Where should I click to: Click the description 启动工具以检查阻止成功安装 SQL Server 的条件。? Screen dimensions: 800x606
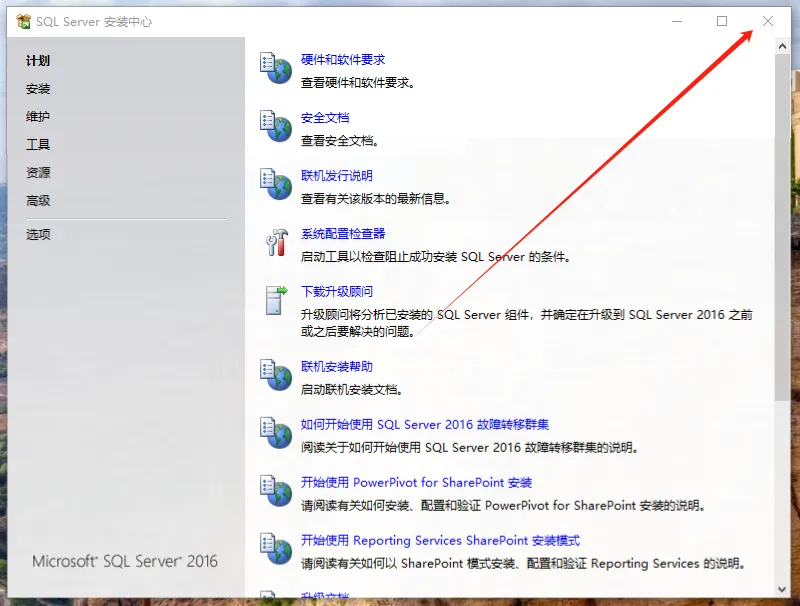[x=435, y=257]
